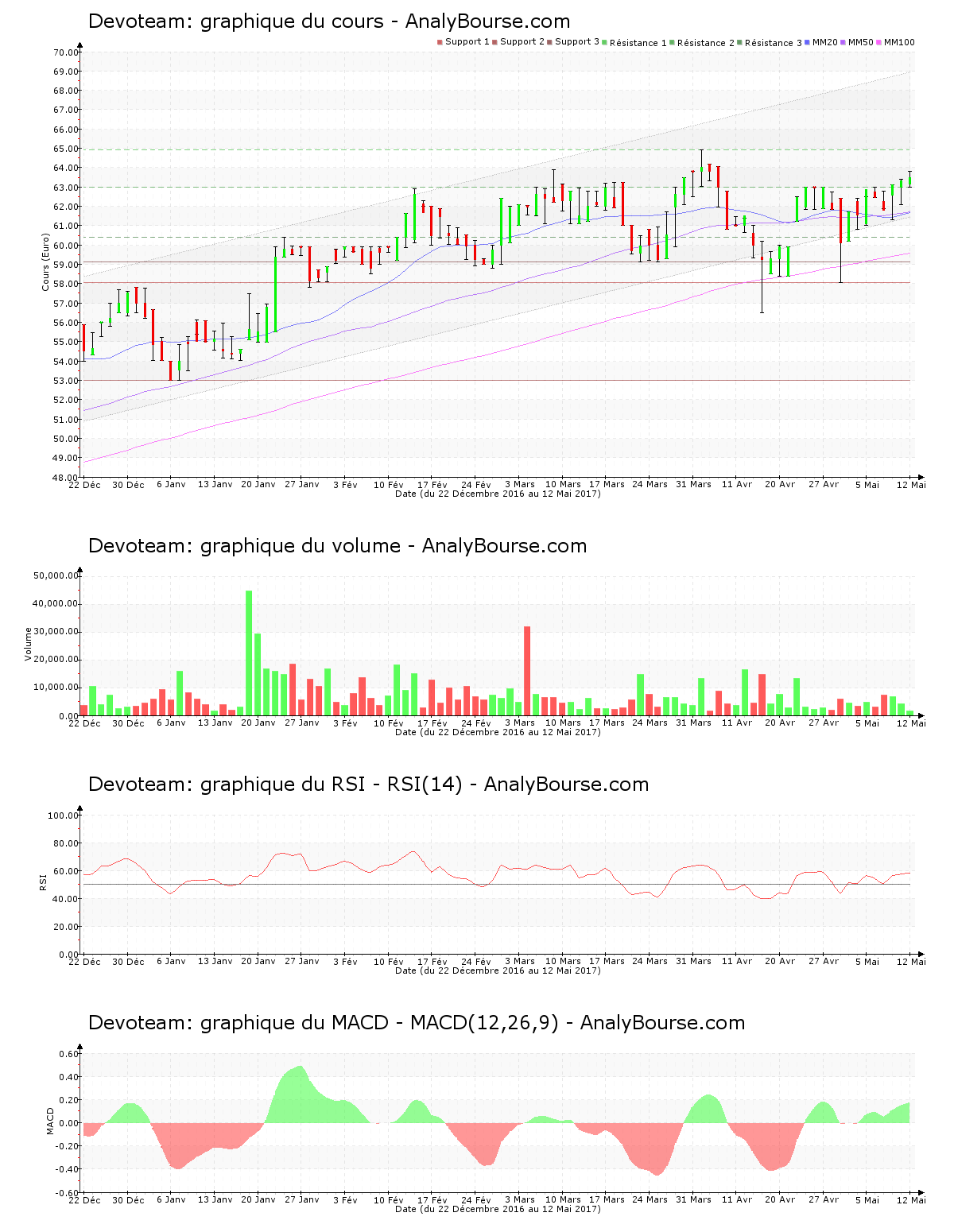Click the -0.40 MACD axis value

coord(68,1169)
